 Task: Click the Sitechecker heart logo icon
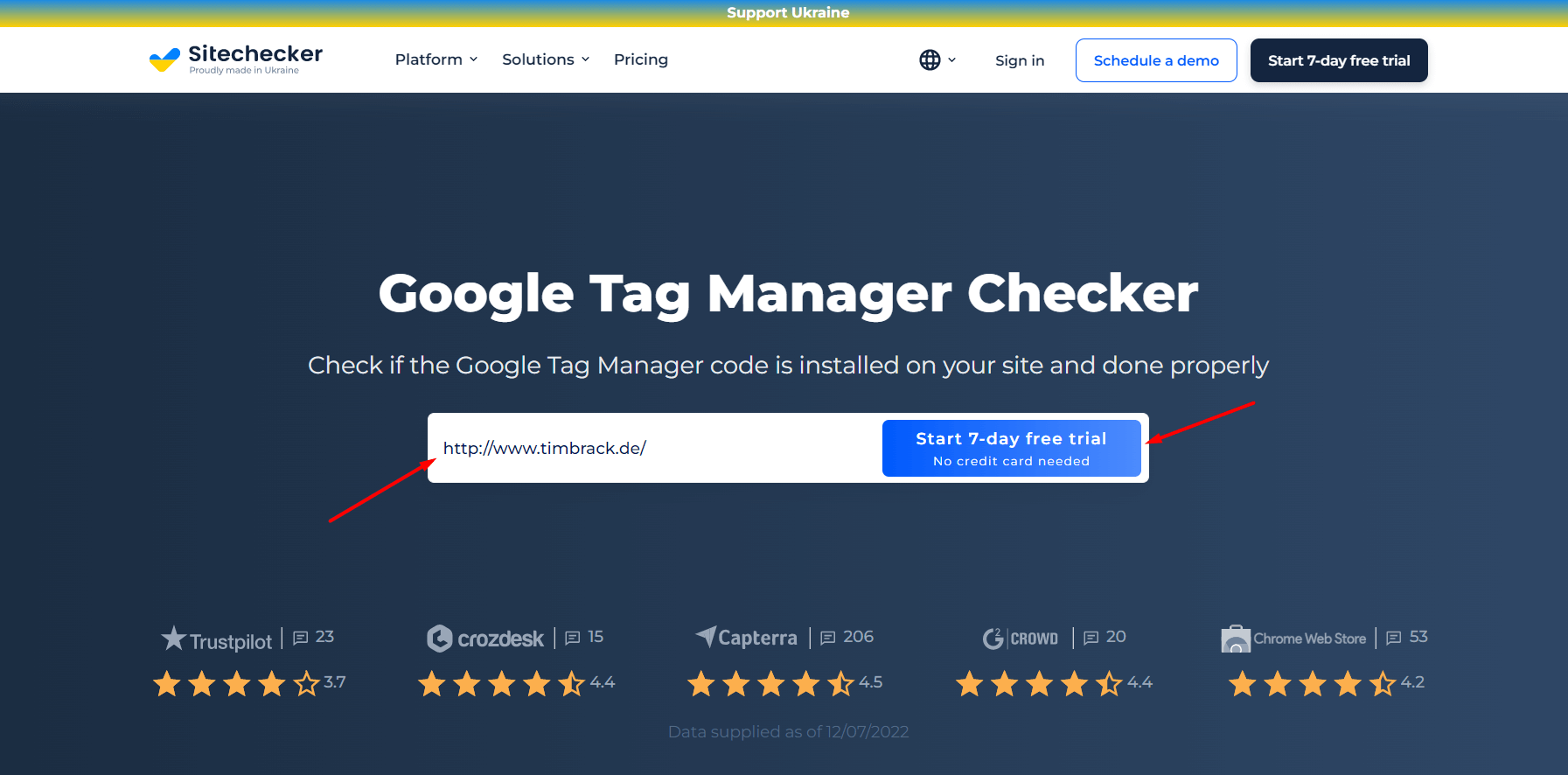click(164, 59)
